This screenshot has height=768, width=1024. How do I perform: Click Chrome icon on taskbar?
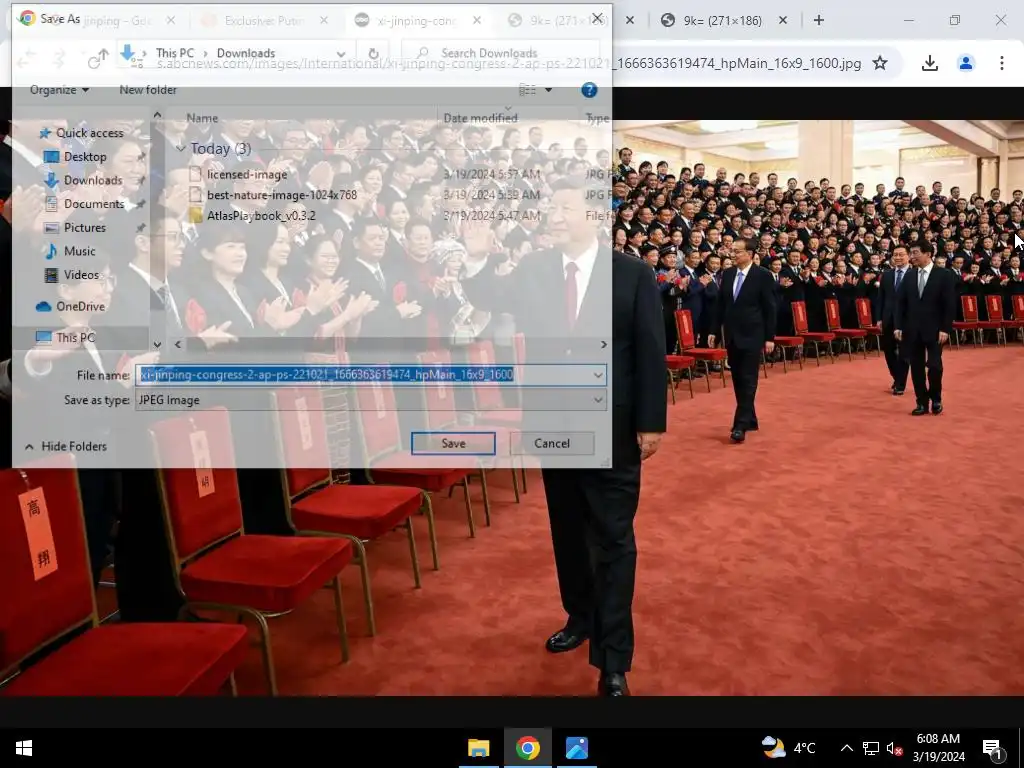tap(528, 748)
